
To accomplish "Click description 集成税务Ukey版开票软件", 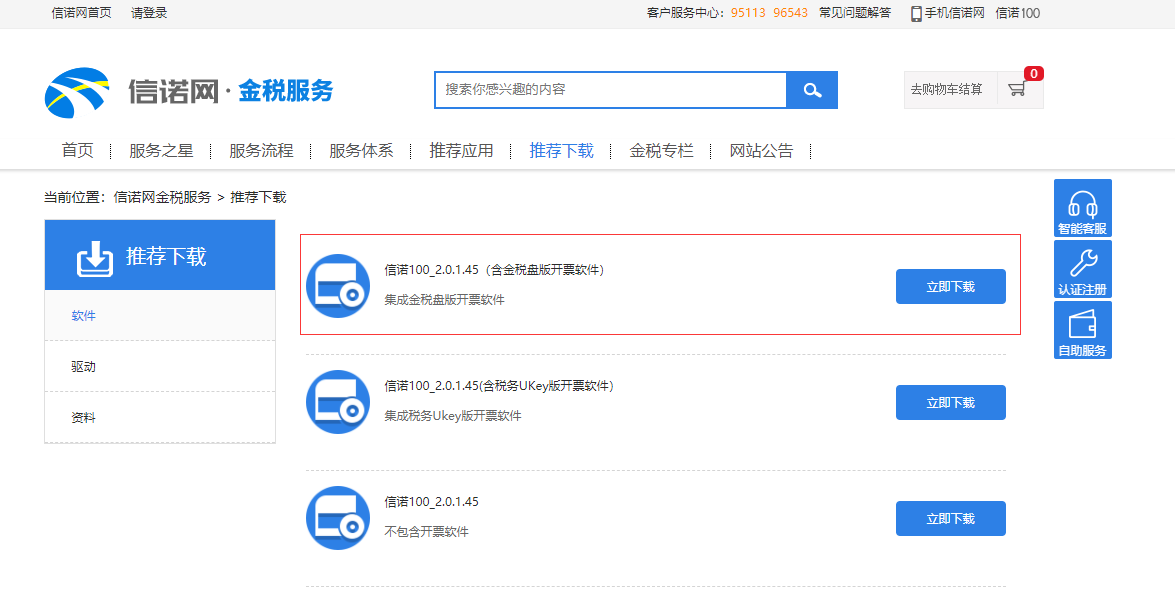I will click(x=453, y=415).
